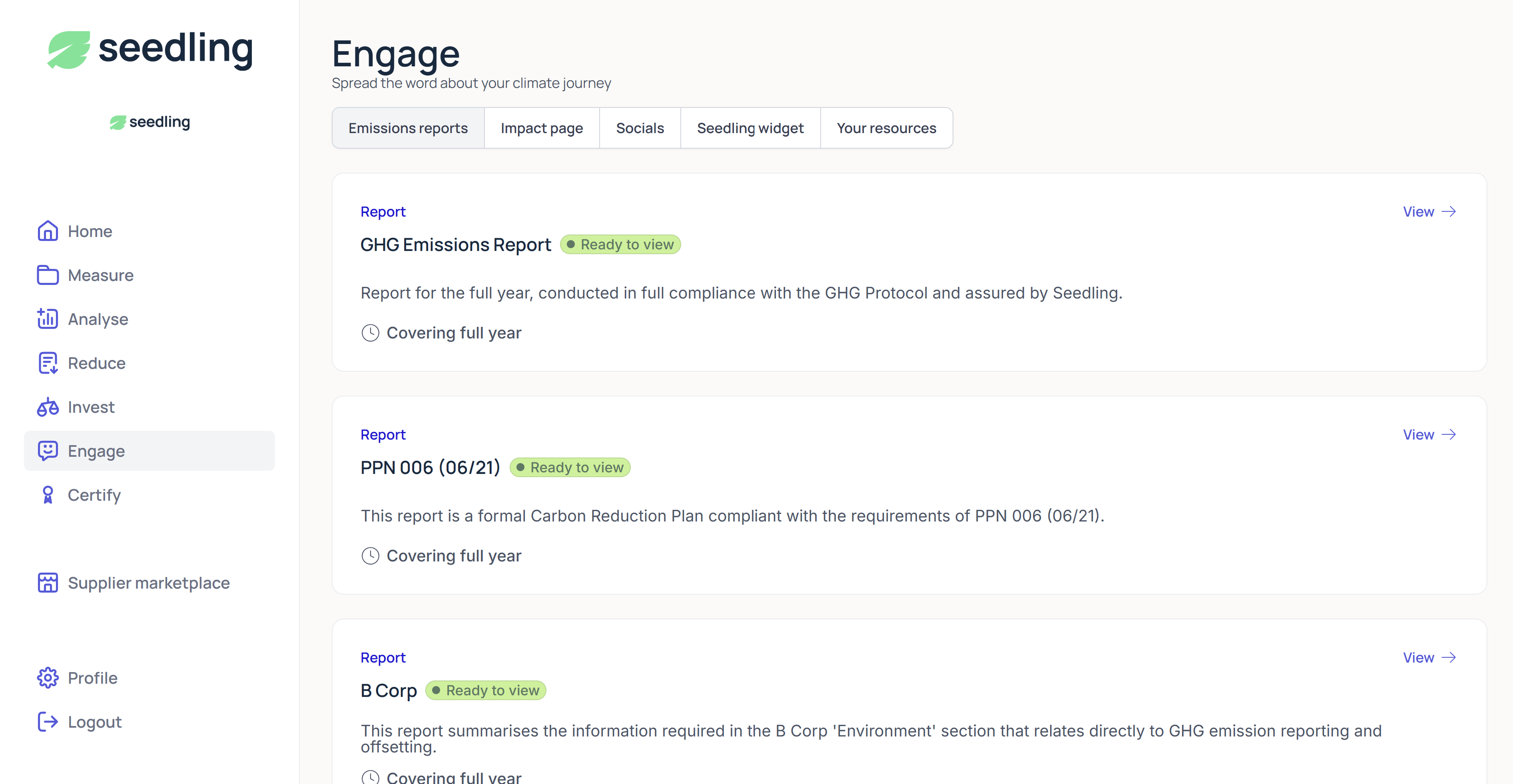Click the Analyse chart icon
The width and height of the screenshot is (1513, 784).
(x=48, y=319)
